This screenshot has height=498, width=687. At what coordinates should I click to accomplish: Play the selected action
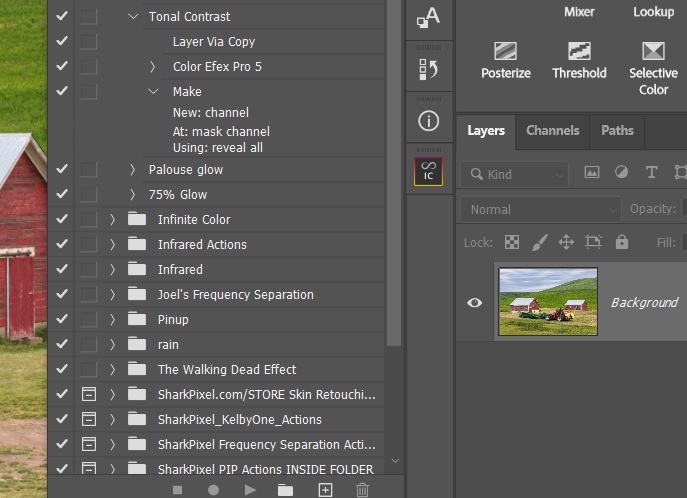[x=250, y=489]
